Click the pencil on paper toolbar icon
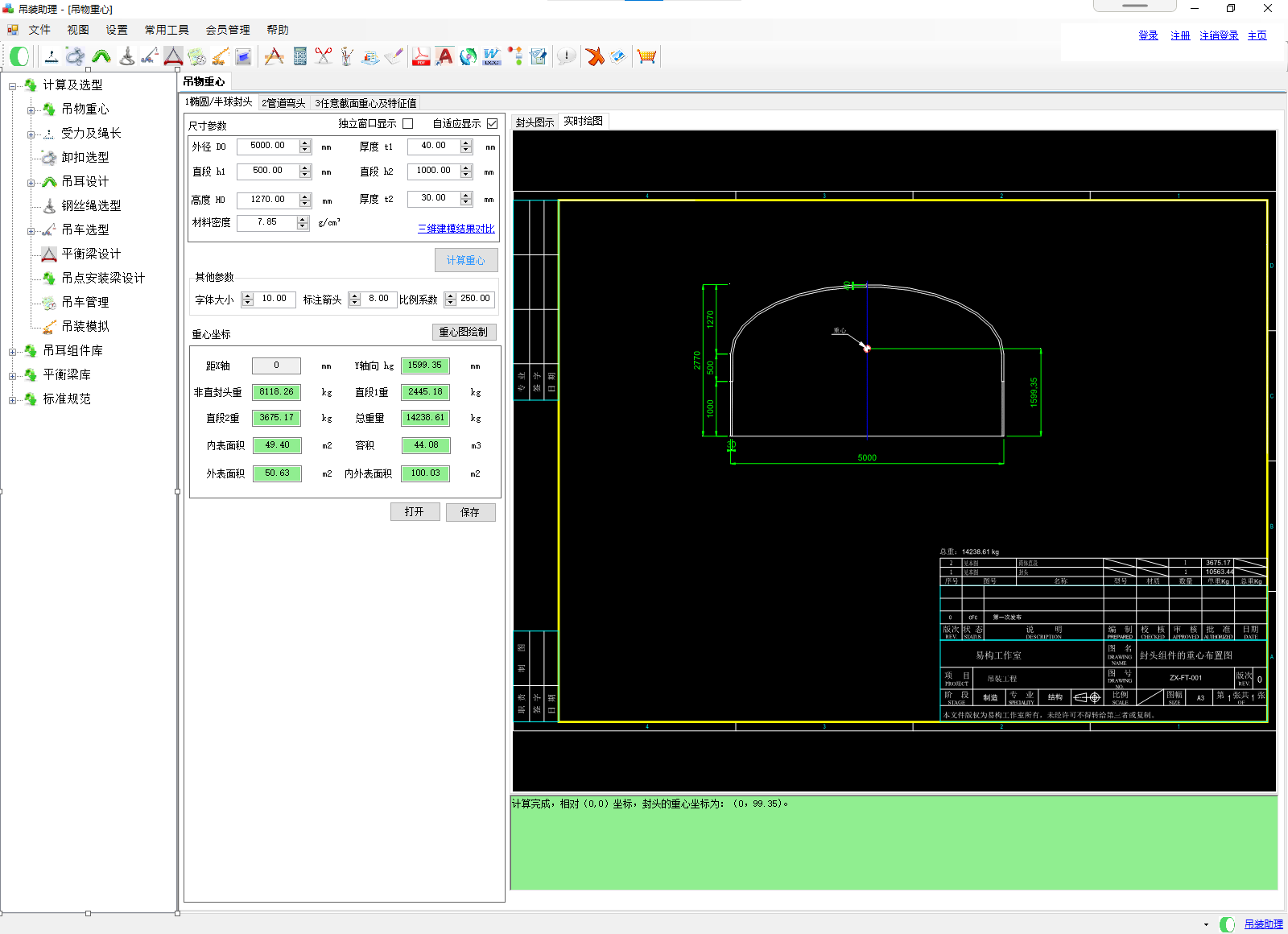Image resolution: width=1288 pixels, height=934 pixels. click(x=394, y=56)
